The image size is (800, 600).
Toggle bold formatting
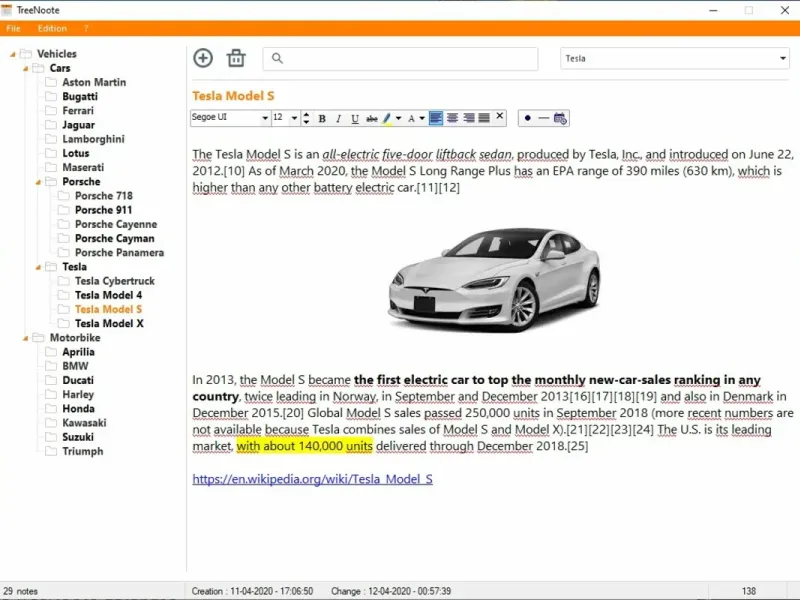click(322, 118)
